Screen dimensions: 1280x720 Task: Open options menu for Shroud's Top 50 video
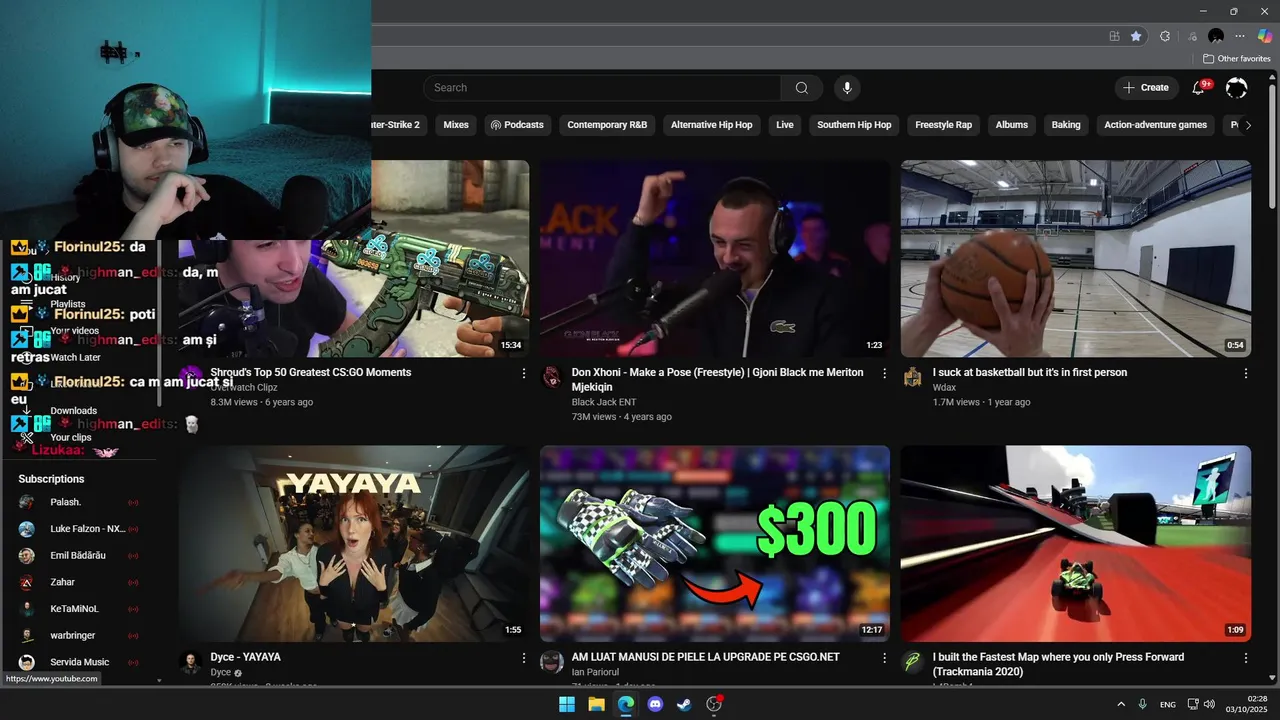tap(524, 373)
